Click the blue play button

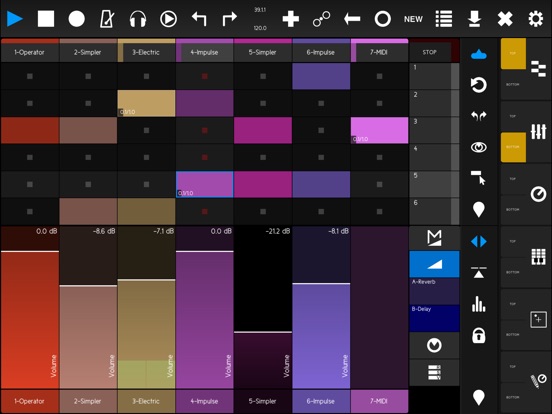(15, 19)
